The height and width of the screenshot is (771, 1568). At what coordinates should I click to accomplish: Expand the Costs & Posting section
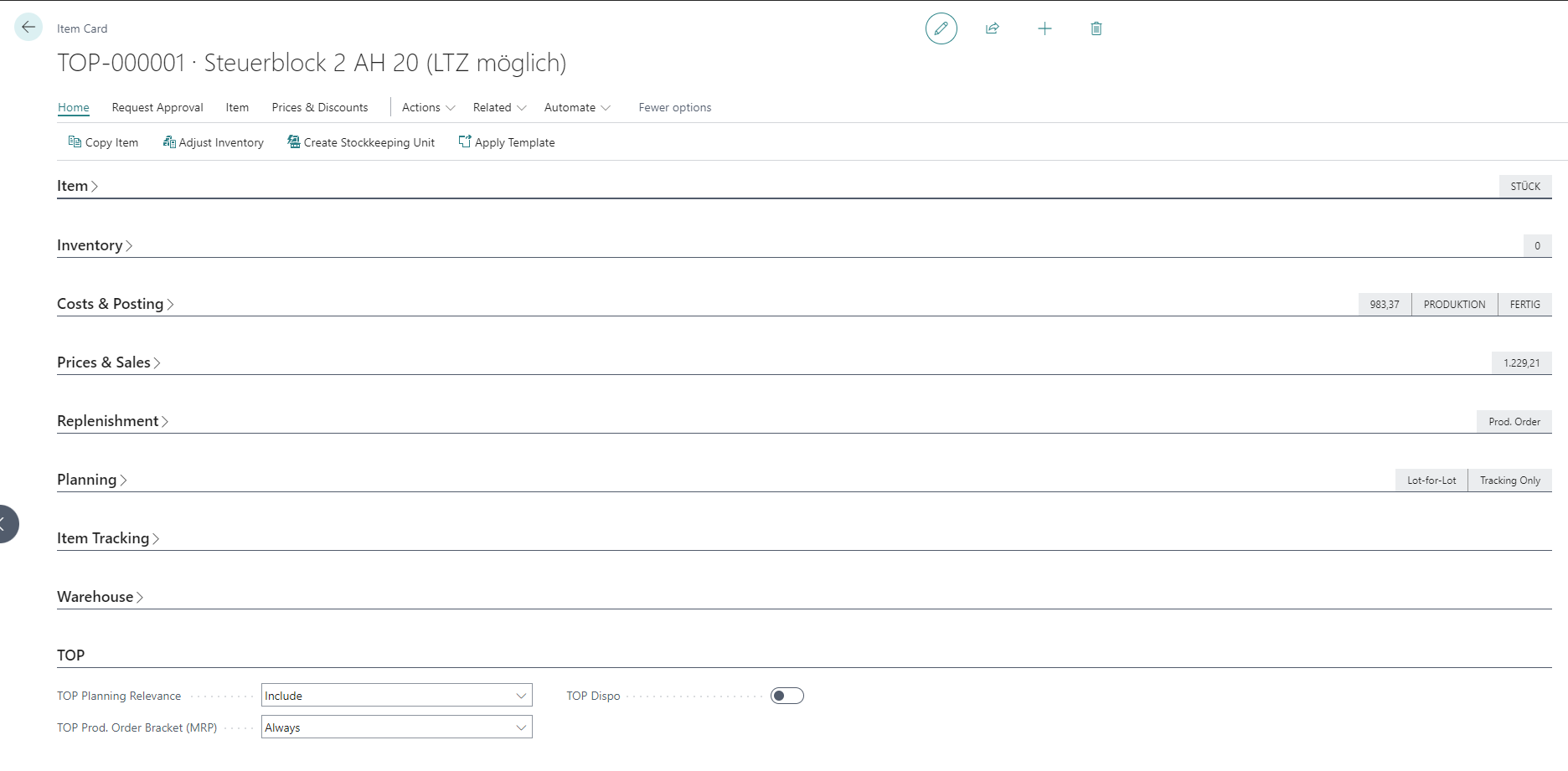point(115,303)
